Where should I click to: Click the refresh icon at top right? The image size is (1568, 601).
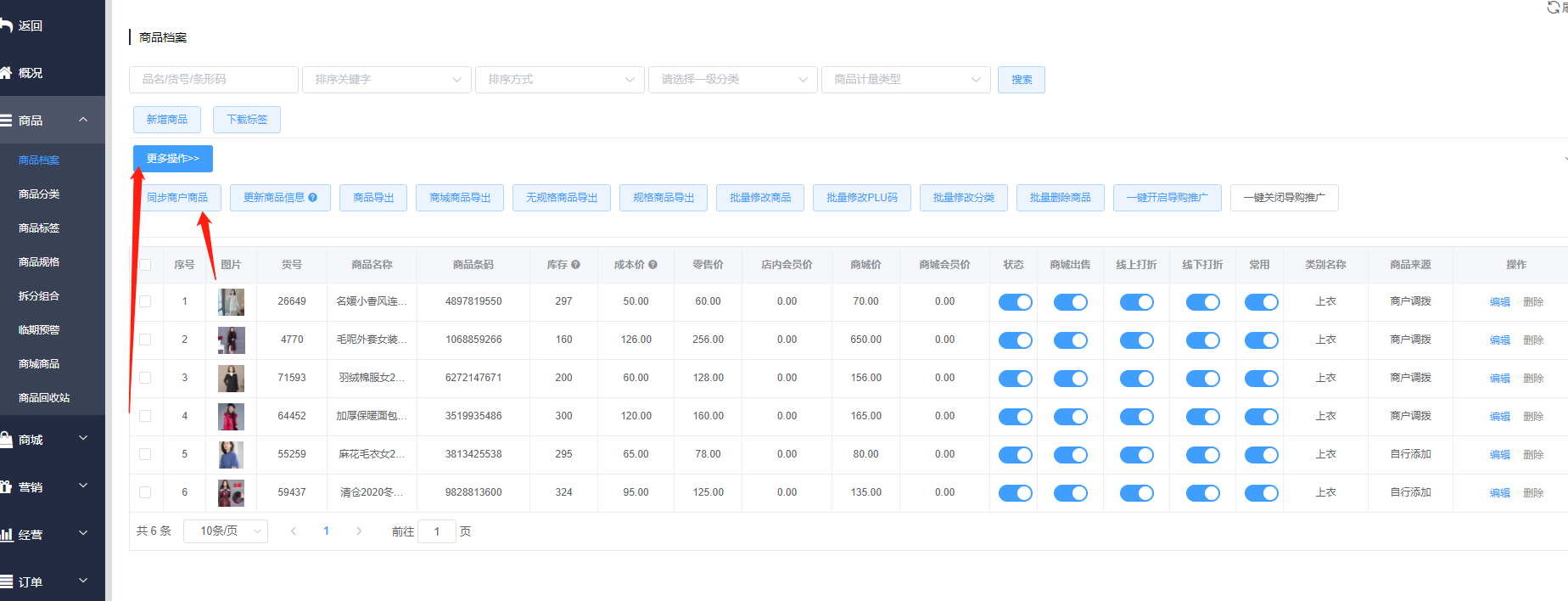tap(1554, 8)
